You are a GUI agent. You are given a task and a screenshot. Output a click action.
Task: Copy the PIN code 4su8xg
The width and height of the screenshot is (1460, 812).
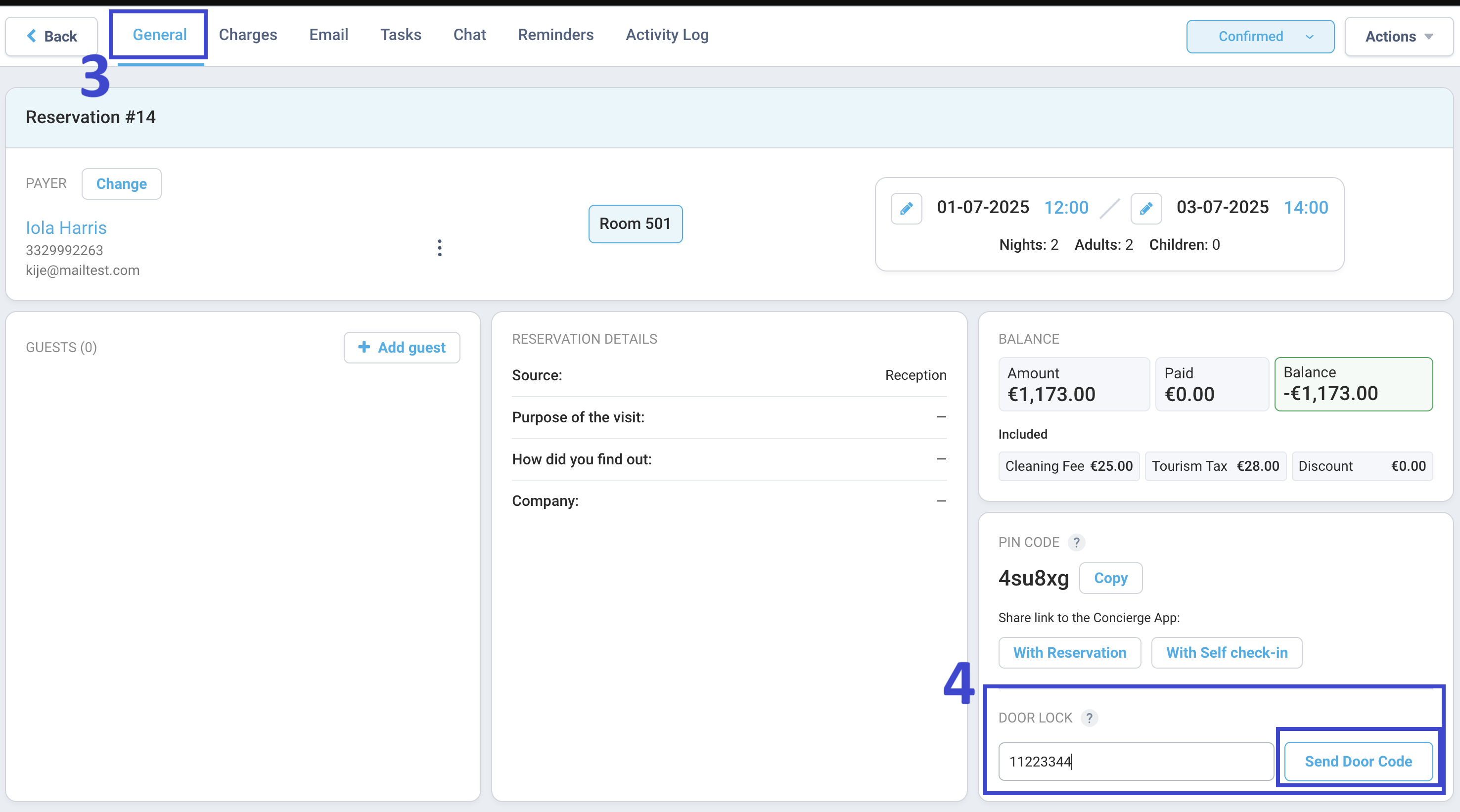[1110, 578]
